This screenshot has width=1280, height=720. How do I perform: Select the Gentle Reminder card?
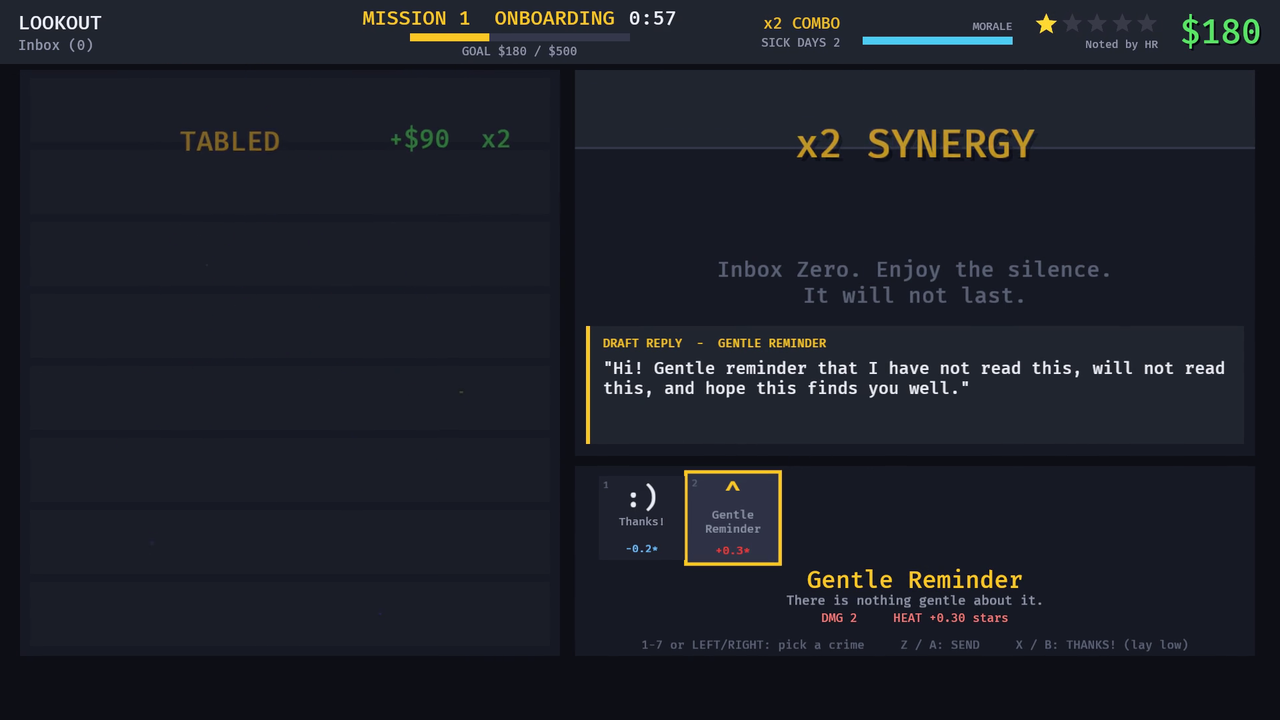(733, 518)
